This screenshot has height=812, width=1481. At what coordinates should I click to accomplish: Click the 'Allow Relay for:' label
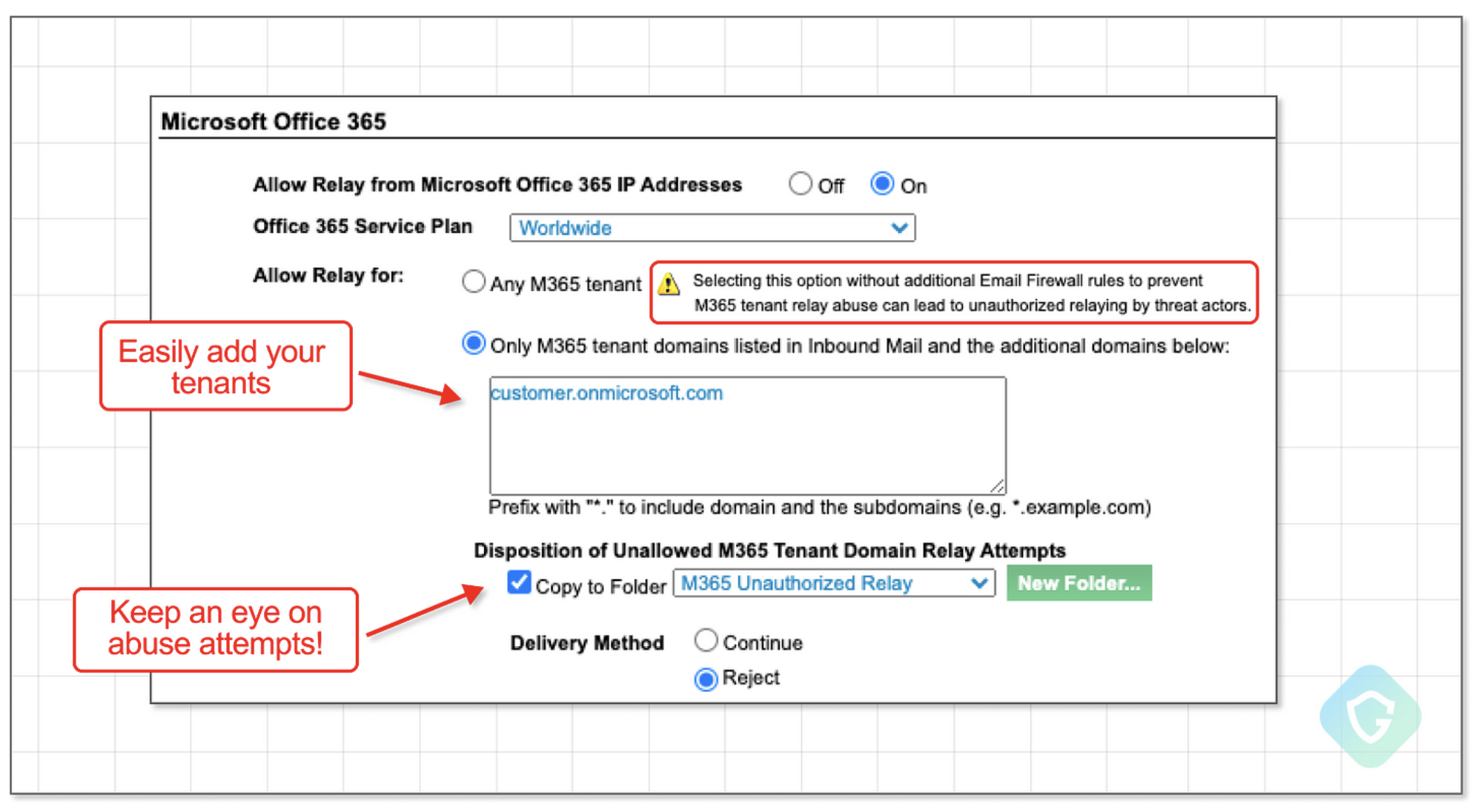(328, 276)
